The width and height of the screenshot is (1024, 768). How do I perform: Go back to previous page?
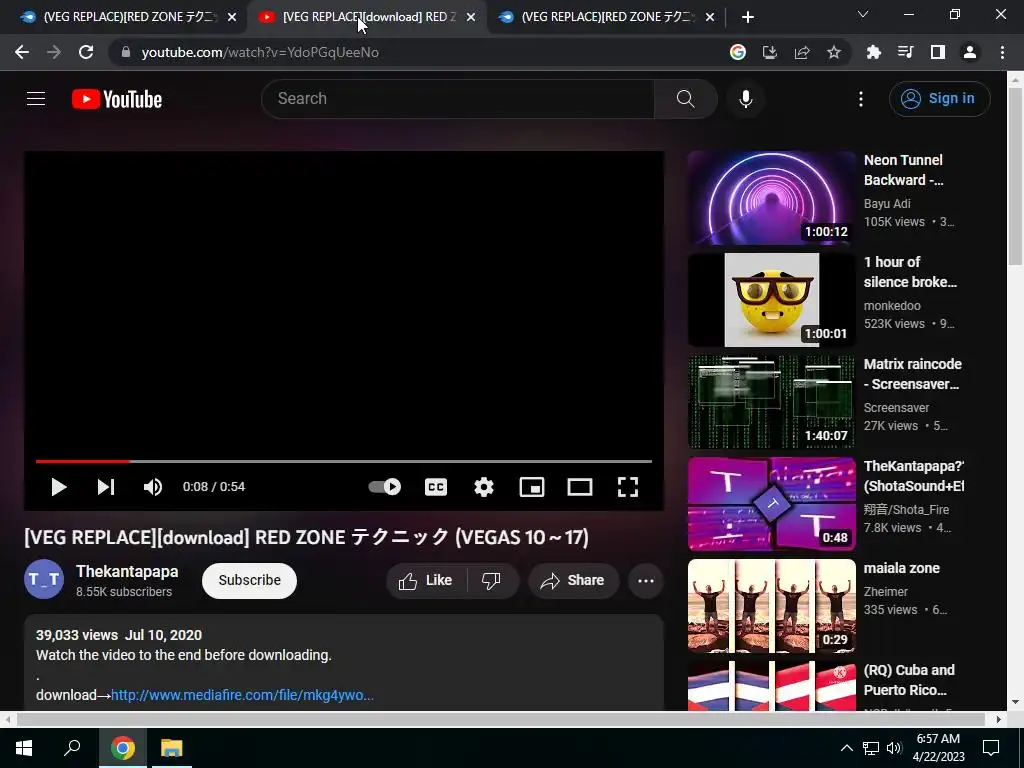click(22, 52)
